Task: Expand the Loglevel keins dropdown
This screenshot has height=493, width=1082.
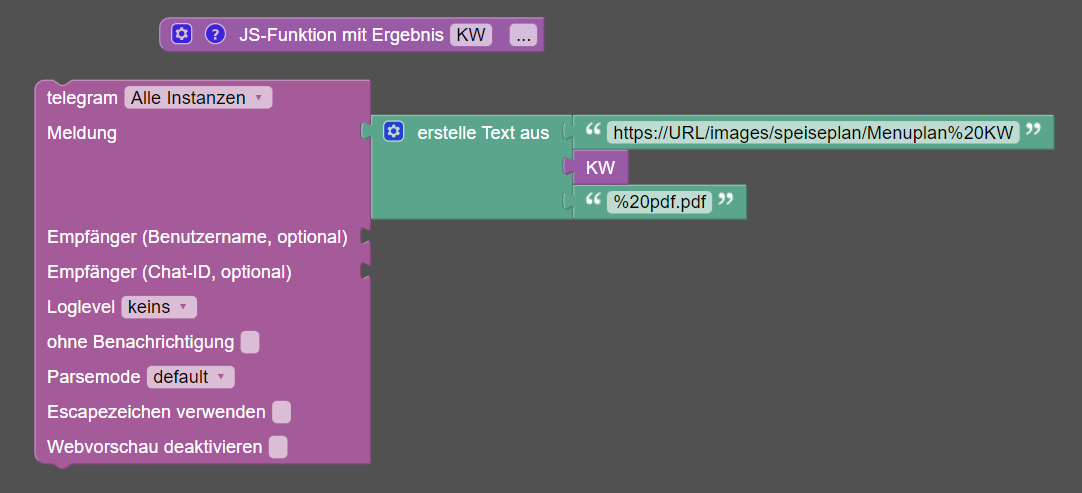Action: click(x=159, y=307)
